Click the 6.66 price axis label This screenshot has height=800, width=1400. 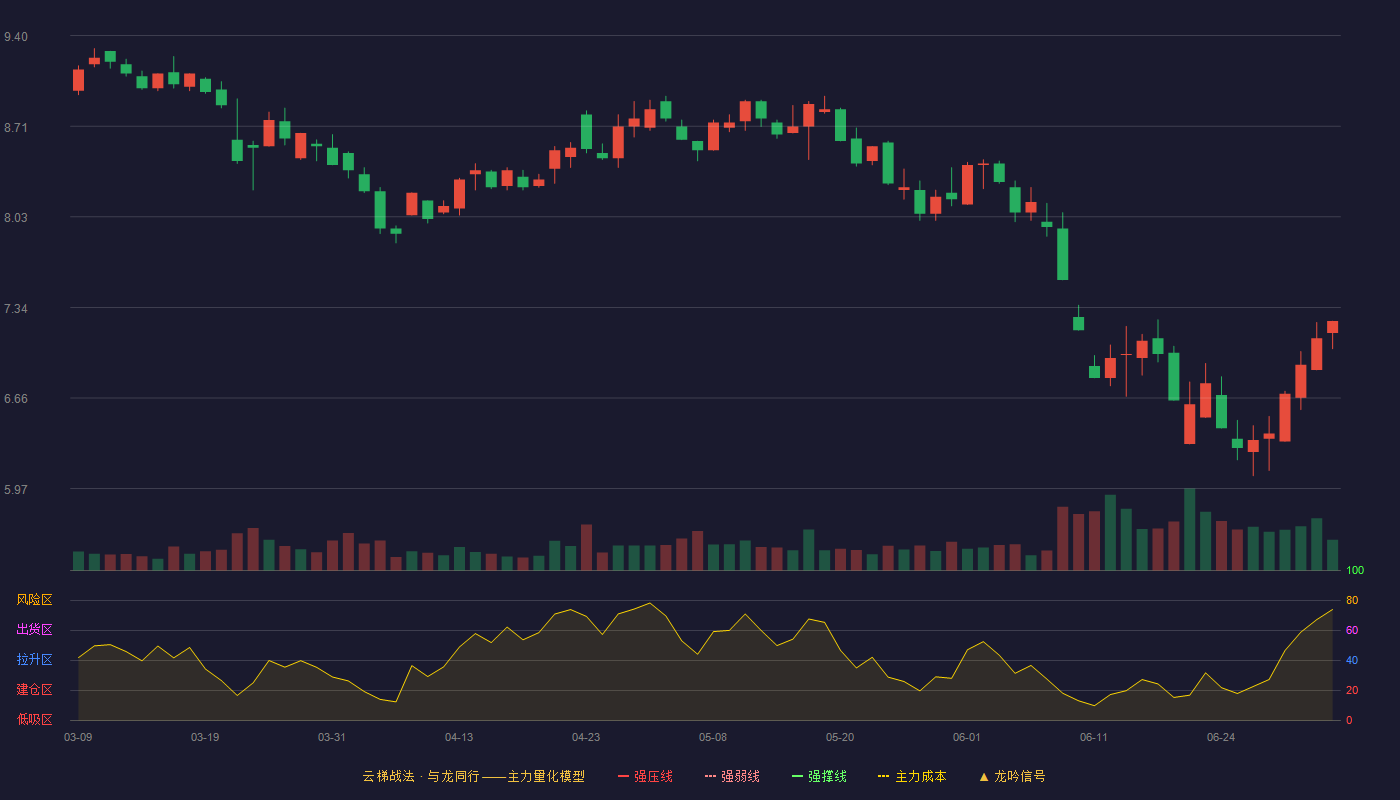click(16, 399)
